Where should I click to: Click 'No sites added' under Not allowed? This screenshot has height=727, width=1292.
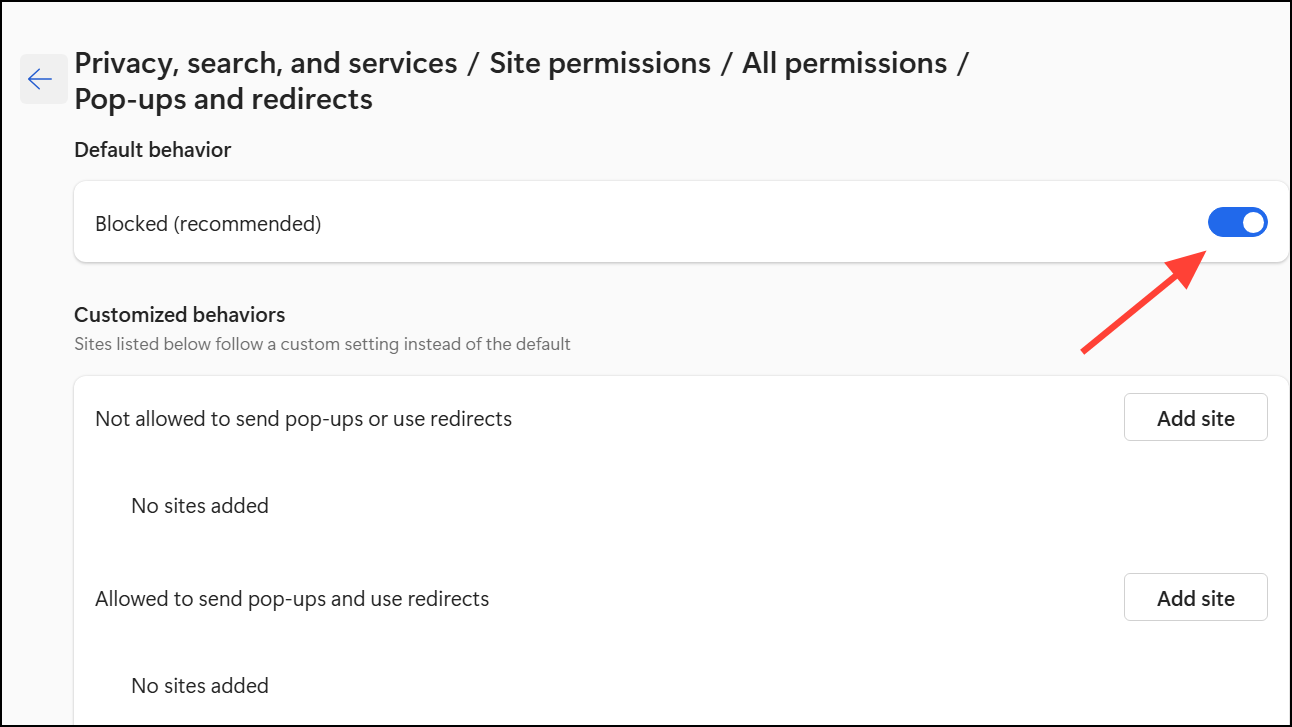pos(200,506)
